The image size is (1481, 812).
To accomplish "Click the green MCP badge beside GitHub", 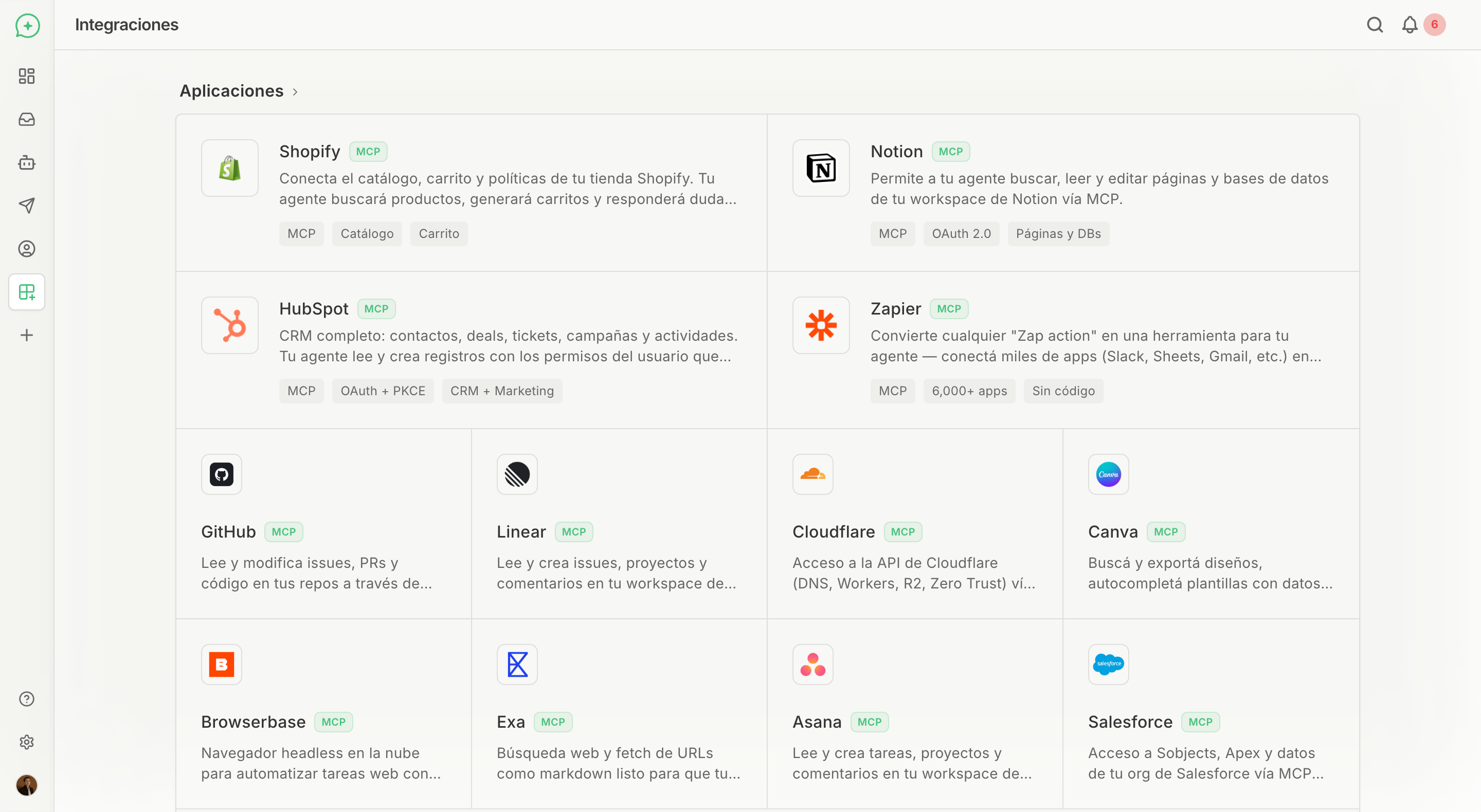I will pyautogui.click(x=283, y=532).
